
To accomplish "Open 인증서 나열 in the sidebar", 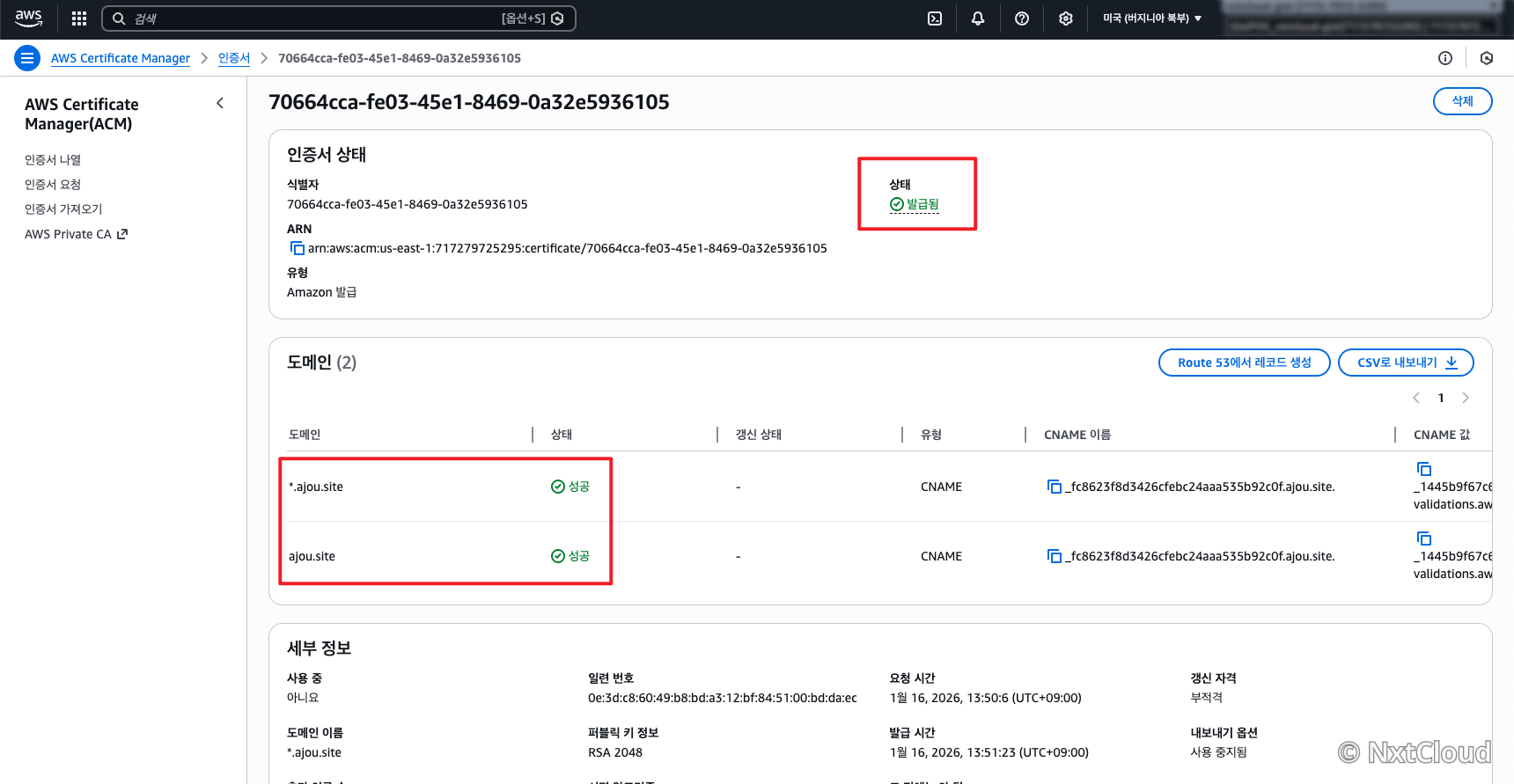I will point(53,159).
